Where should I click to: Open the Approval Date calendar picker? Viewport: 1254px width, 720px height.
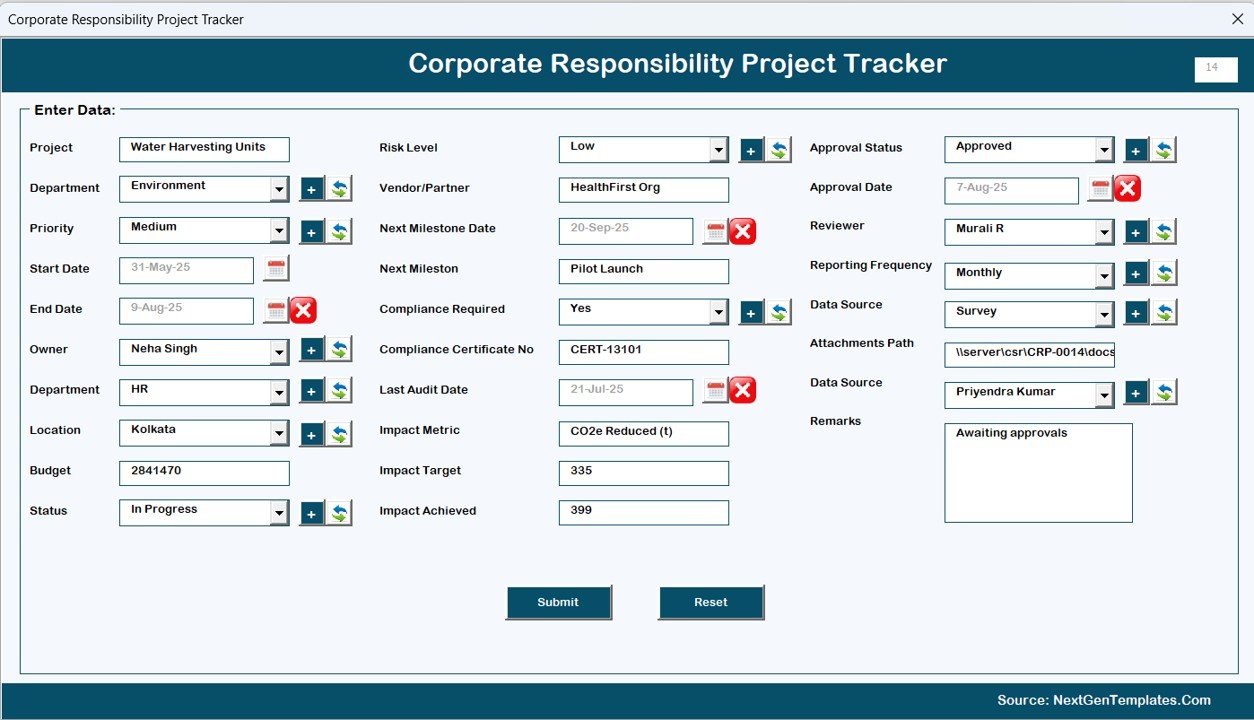1100,189
